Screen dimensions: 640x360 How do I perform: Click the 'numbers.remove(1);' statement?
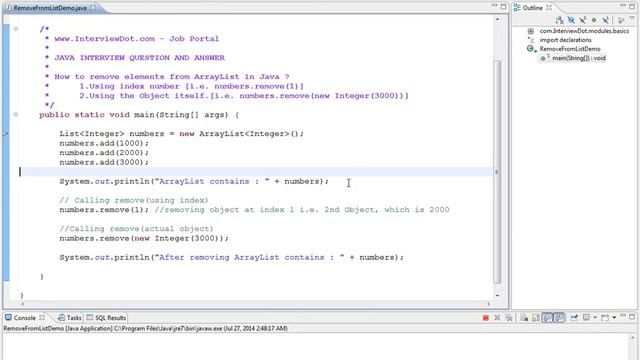click(104, 210)
